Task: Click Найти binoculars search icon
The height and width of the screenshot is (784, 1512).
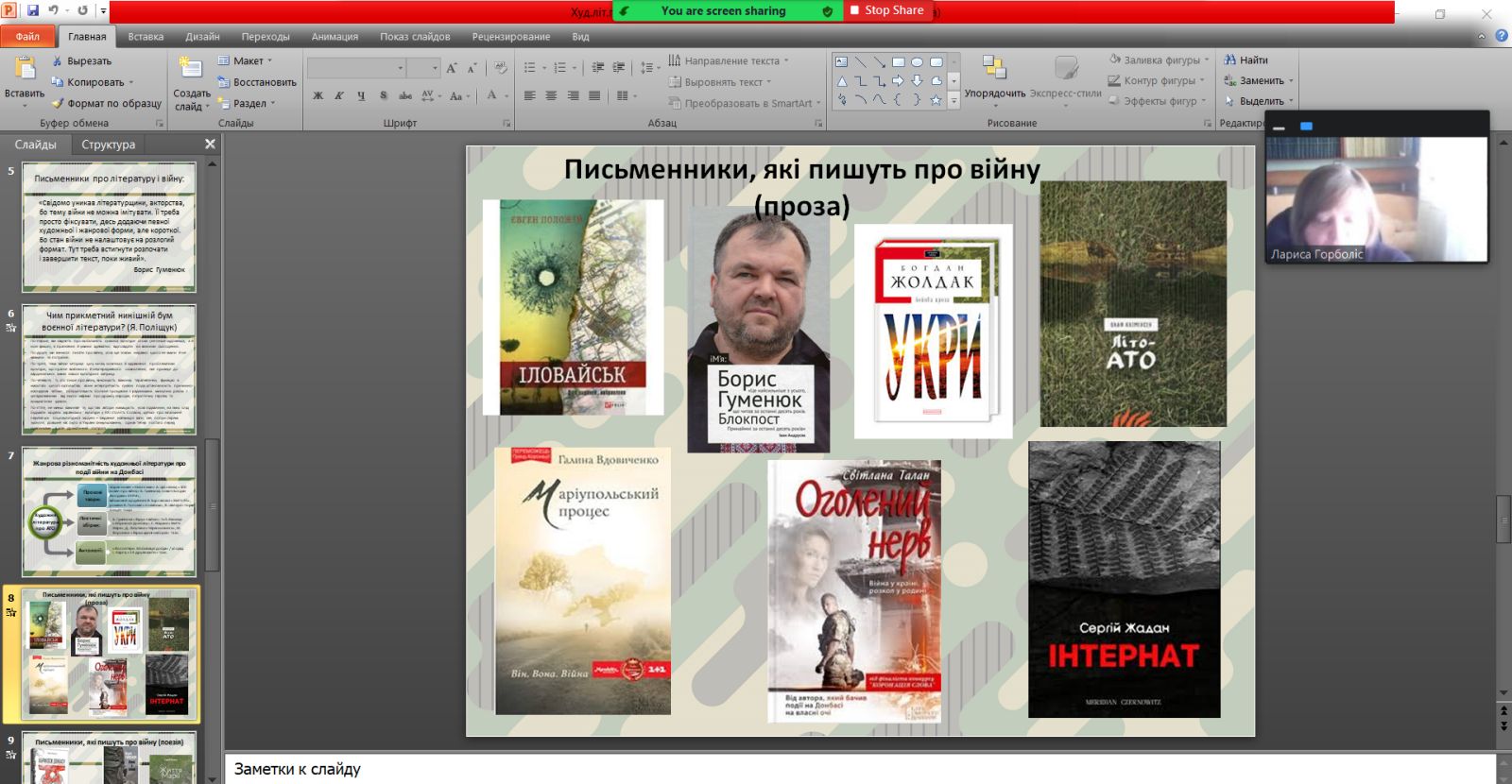Action: pos(1230,60)
